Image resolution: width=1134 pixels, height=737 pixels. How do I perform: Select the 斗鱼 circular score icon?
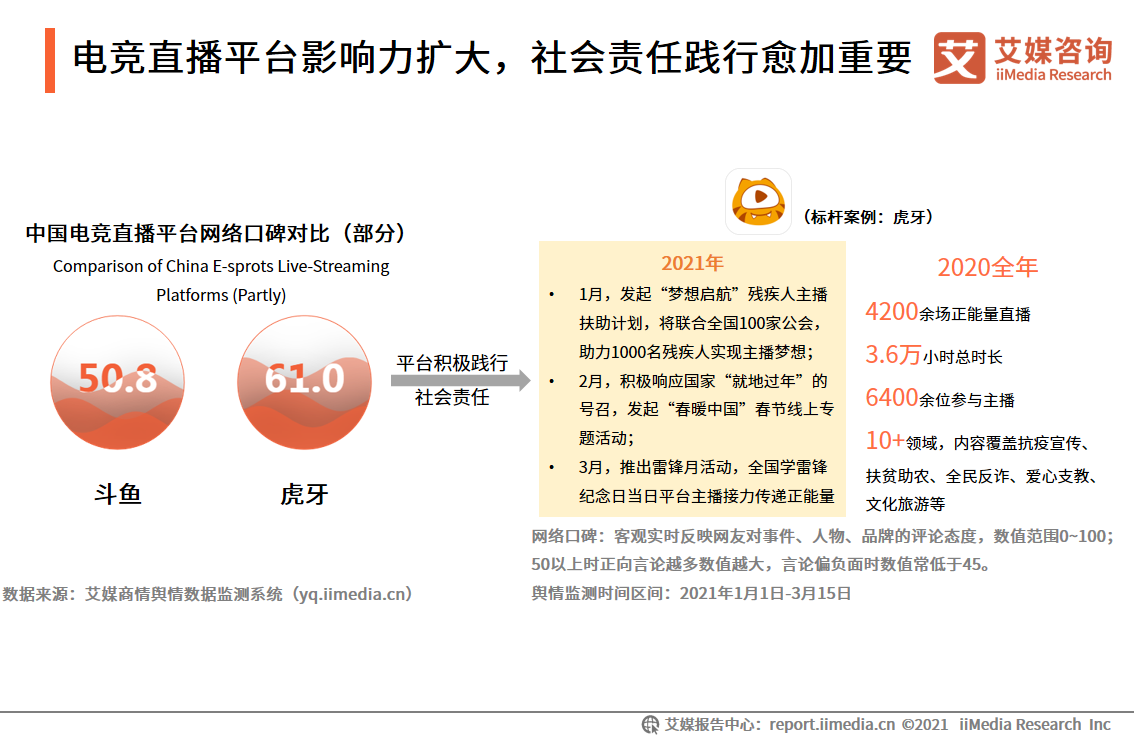coord(117,383)
